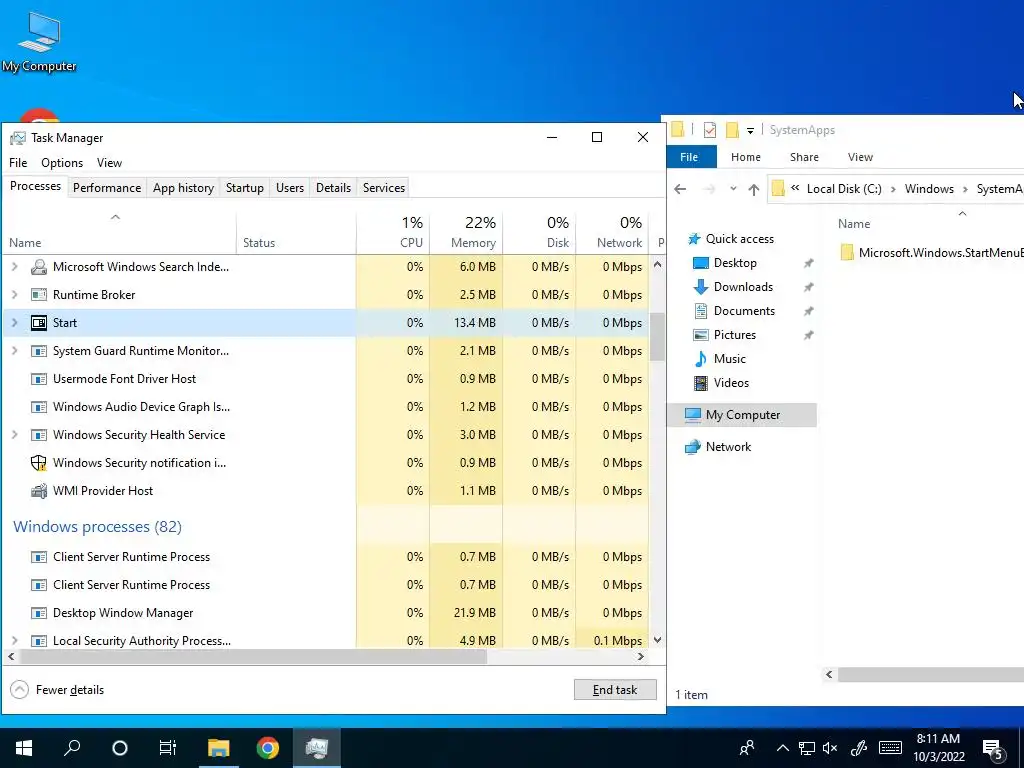Image resolution: width=1024 pixels, height=768 pixels.
Task: Expand the Runtime Broker process group
Action: click(x=14, y=295)
